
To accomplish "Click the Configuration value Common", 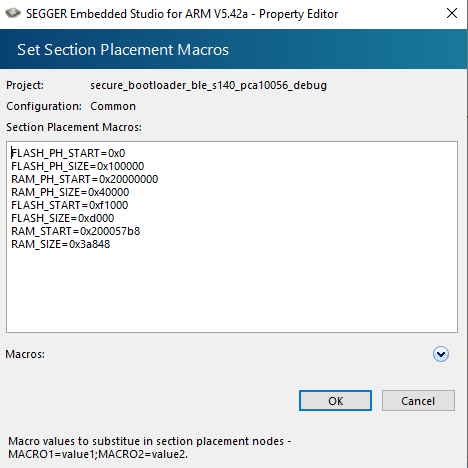I will click(x=113, y=106).
